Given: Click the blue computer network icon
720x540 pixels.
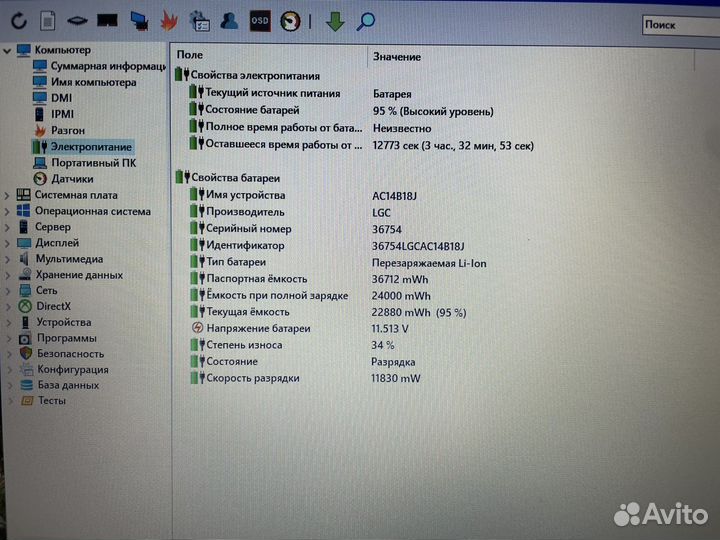Looking at the screenshot, I should click(x=139, y=21).
